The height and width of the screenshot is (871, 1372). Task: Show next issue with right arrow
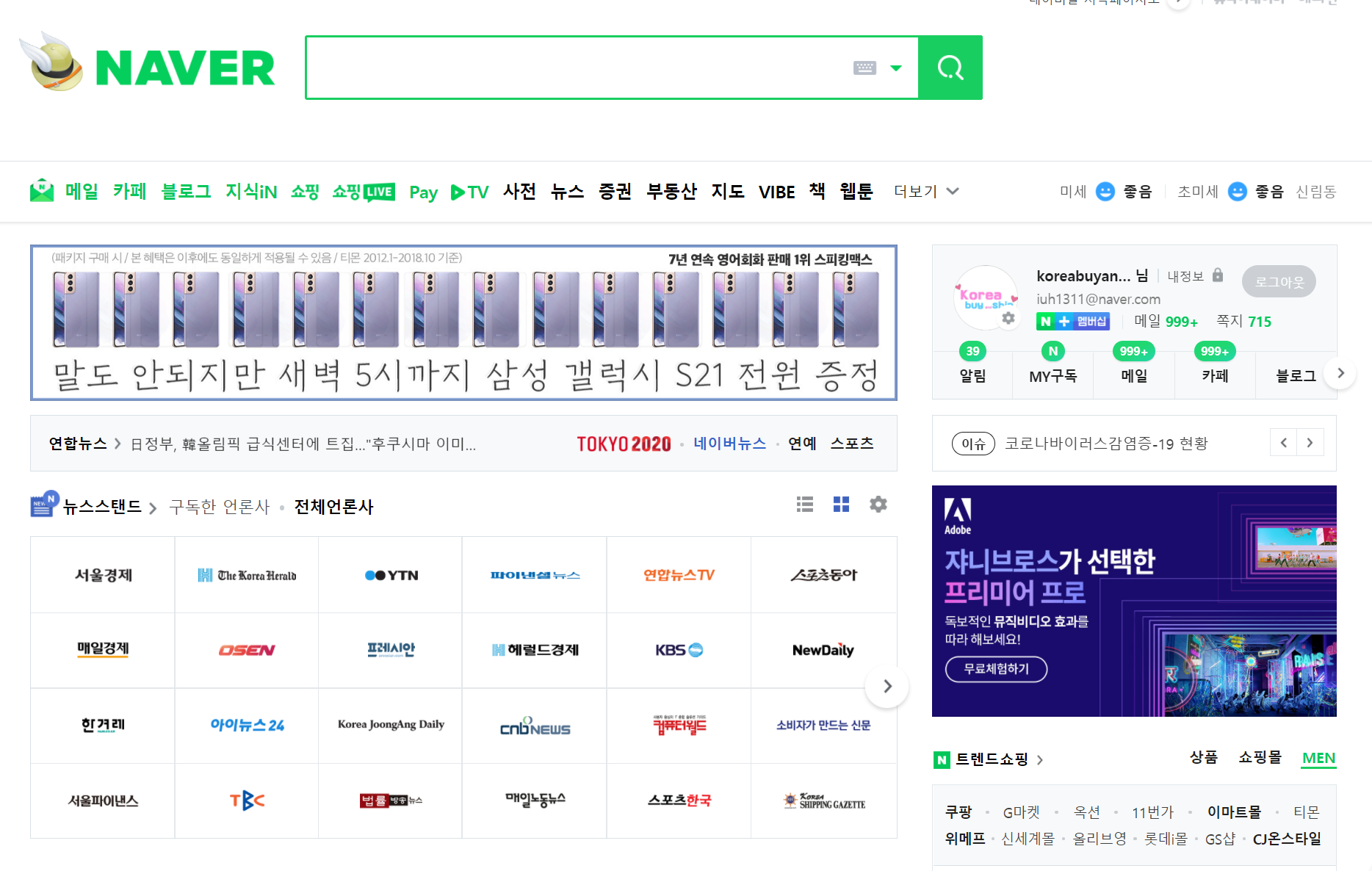coord(1310,443)
